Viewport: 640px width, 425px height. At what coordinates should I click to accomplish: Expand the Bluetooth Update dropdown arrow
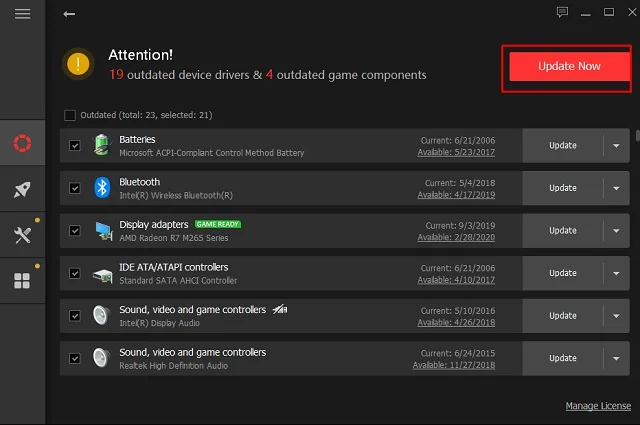tap(616, 188)
